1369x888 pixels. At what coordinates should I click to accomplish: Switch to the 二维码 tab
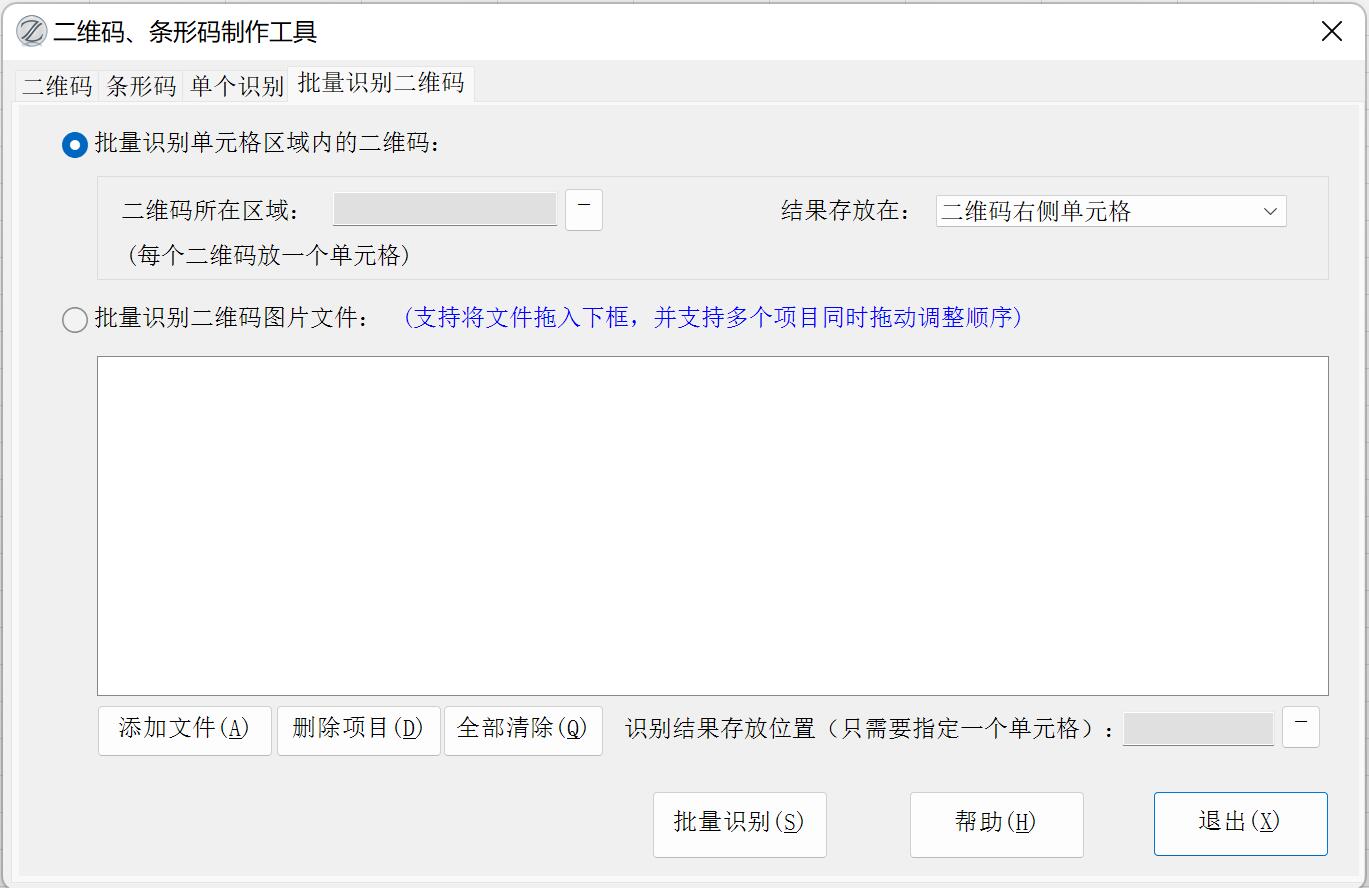57,86
